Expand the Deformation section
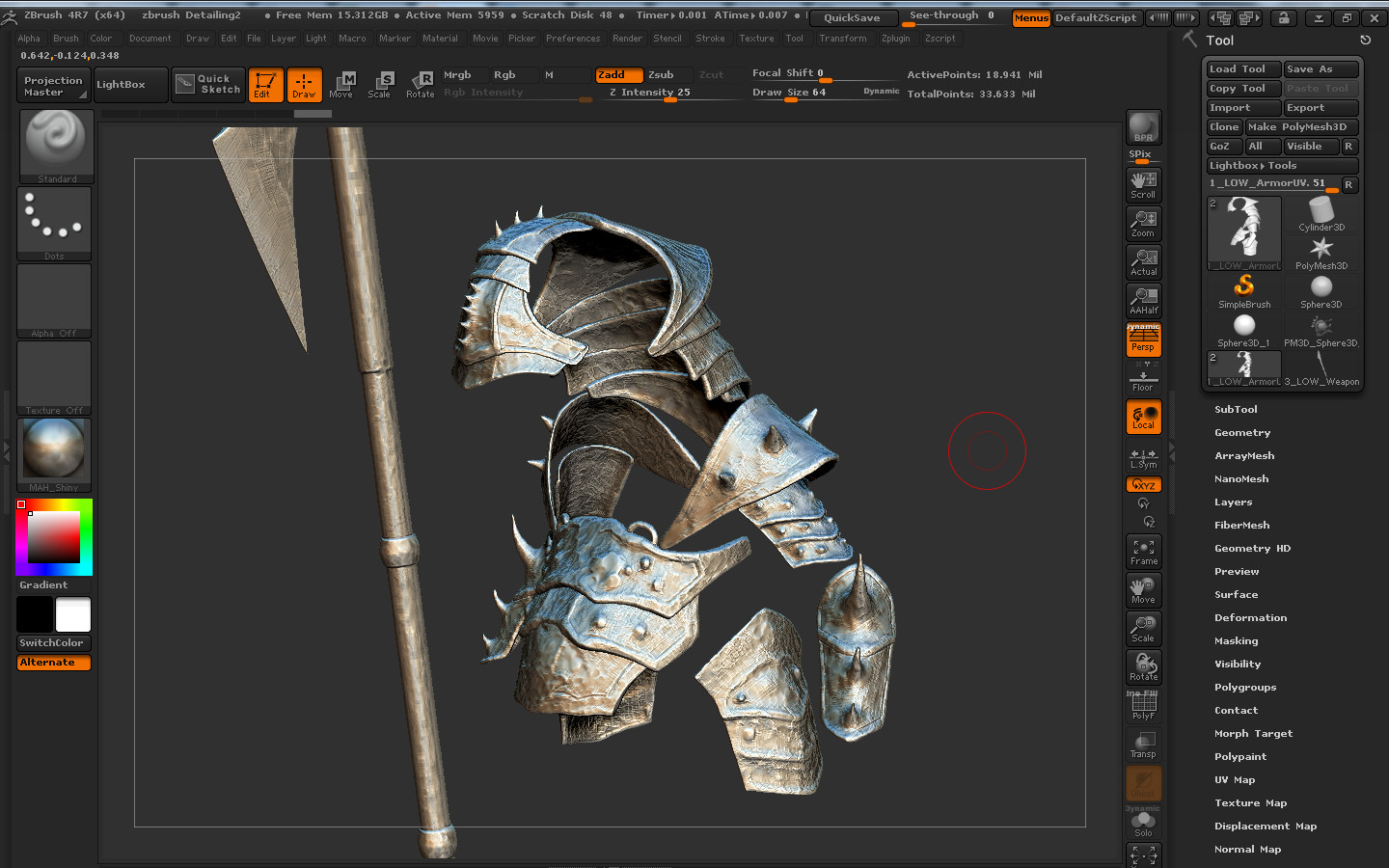1389x868 pixels. (1250, 618)
